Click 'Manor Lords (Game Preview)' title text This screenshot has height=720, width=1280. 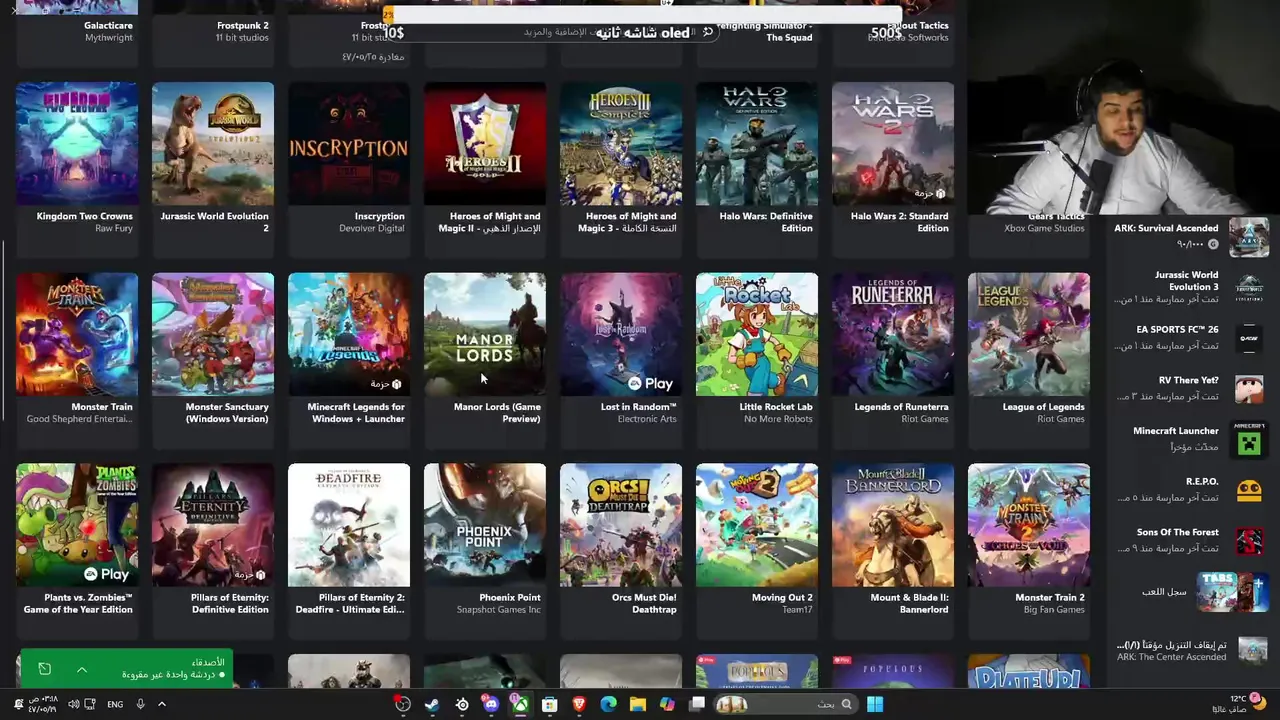[497, 413]
